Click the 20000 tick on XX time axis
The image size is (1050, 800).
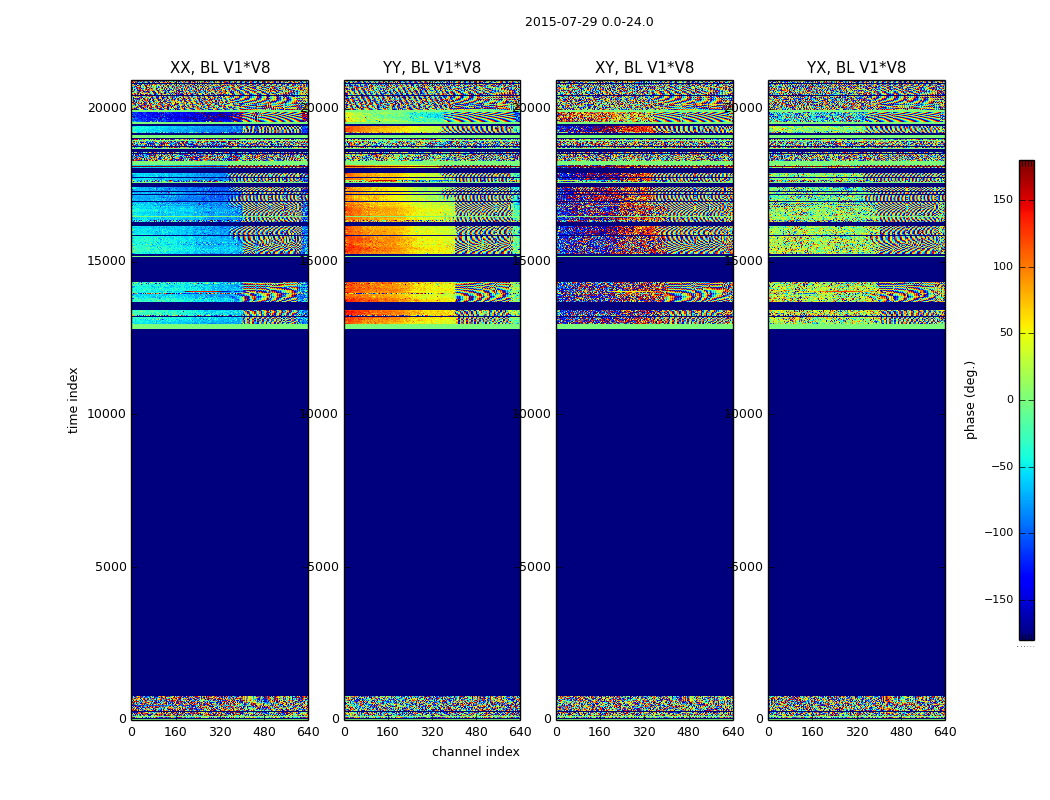tap(109, 108)
